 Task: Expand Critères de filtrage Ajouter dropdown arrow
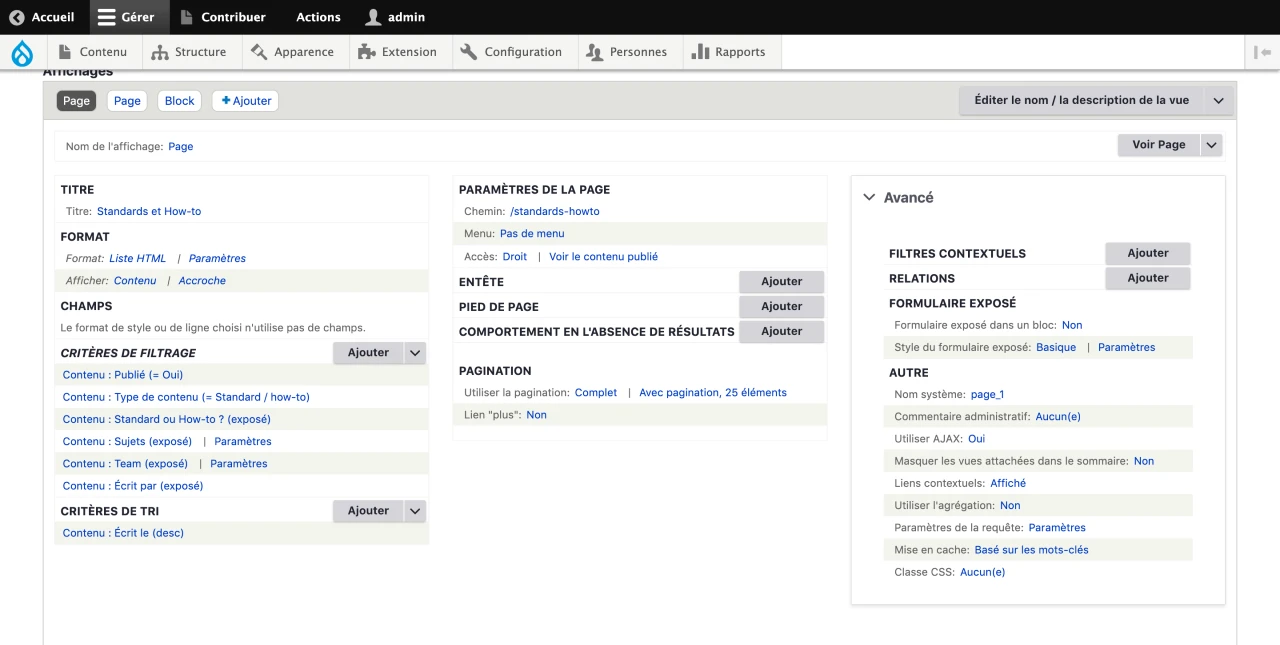416,353
